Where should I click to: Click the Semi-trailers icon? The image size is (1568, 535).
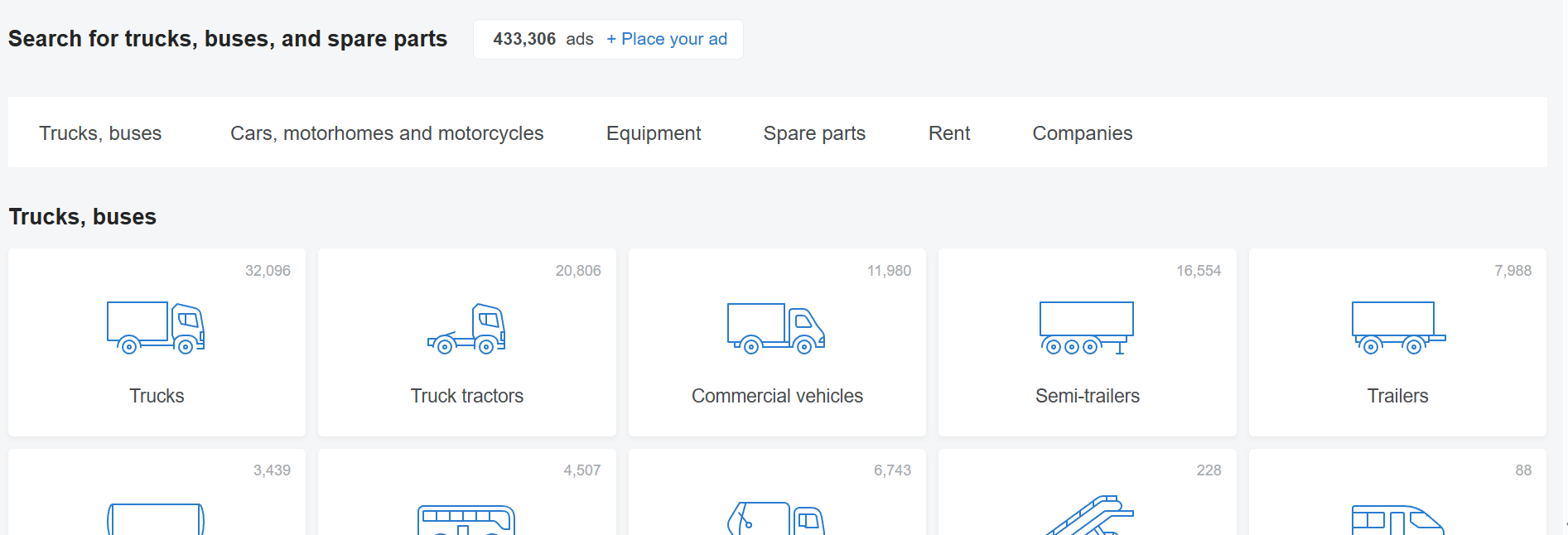tap(1087, 329)
